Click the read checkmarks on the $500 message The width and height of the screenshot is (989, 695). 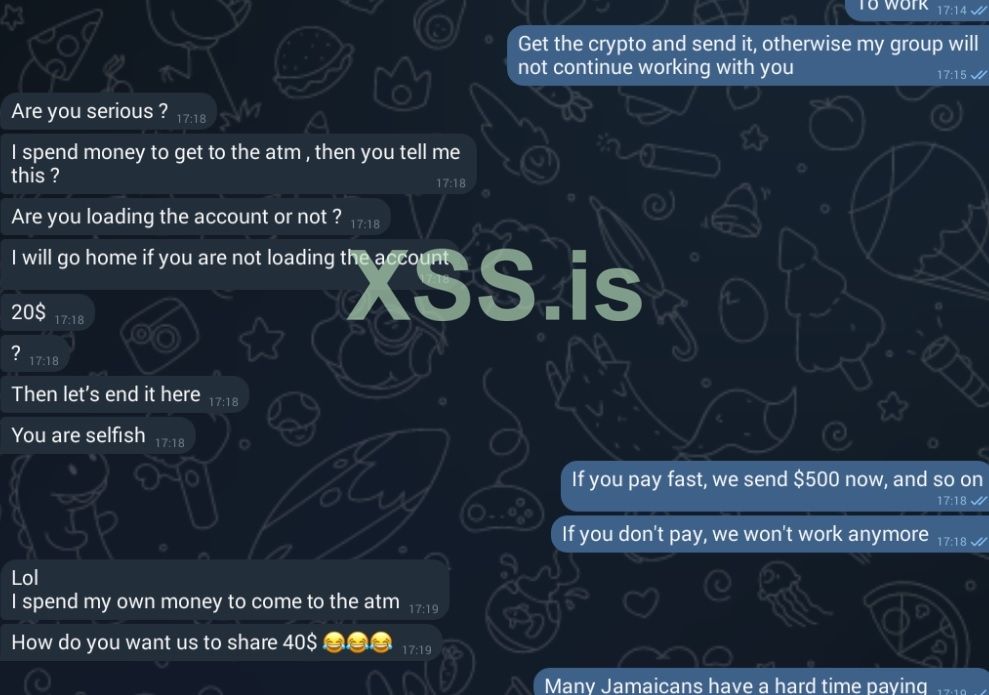pyautogui.click(x=978, y=501)
